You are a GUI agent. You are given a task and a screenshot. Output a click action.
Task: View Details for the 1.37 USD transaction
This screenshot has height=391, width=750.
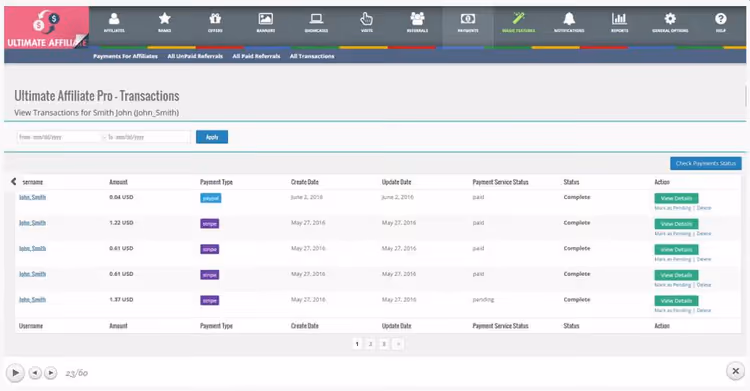[x=676, y=301]
